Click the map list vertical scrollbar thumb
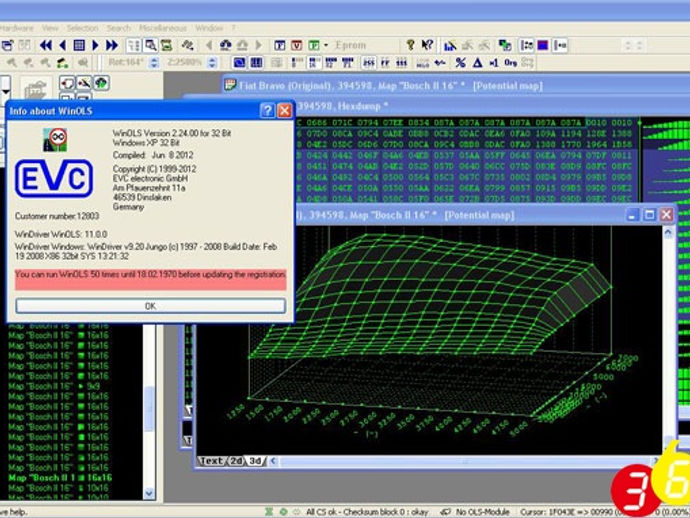This screenshot has width=690, height=518. [149, 409]
